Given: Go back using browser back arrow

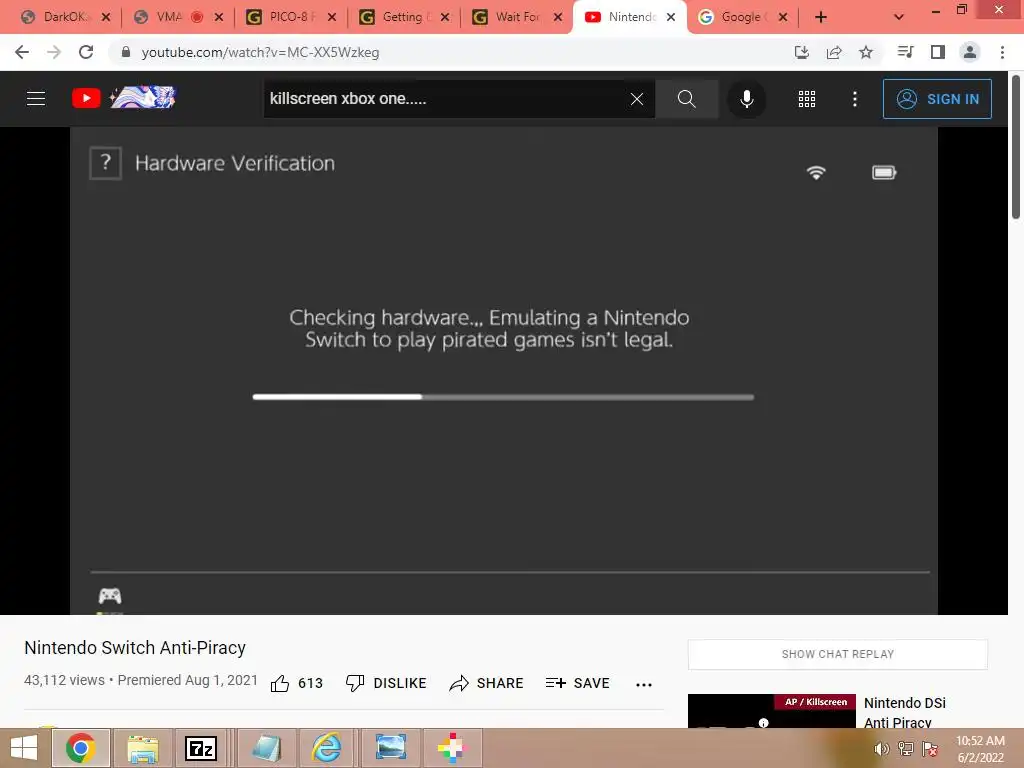Looking at the screenshot, I should tap(22, 52).
